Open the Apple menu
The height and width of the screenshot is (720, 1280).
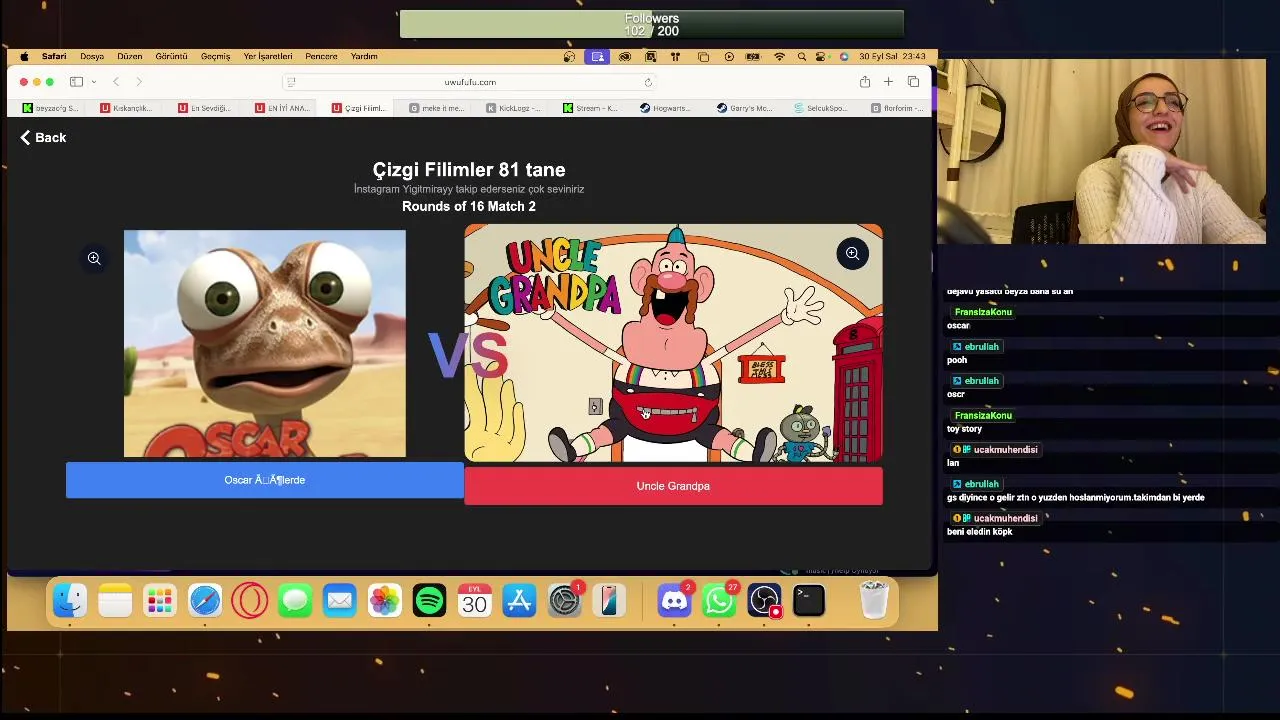pyautogui.click(x=24, y=57)
